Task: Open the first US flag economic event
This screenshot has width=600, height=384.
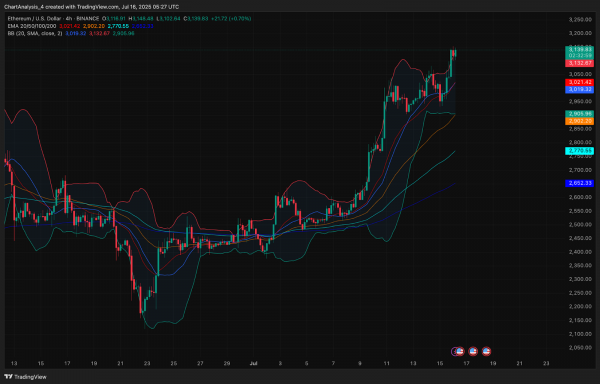Action: coord(460,351)
